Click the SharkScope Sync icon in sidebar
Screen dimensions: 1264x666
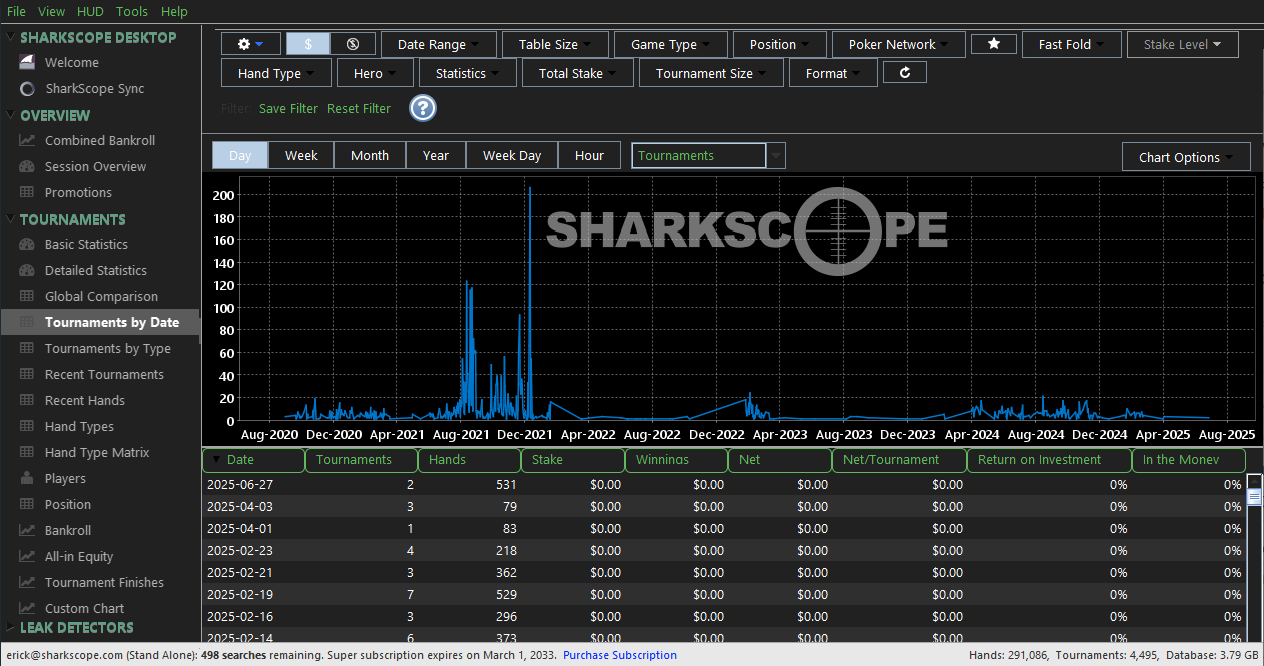[27, 88]
